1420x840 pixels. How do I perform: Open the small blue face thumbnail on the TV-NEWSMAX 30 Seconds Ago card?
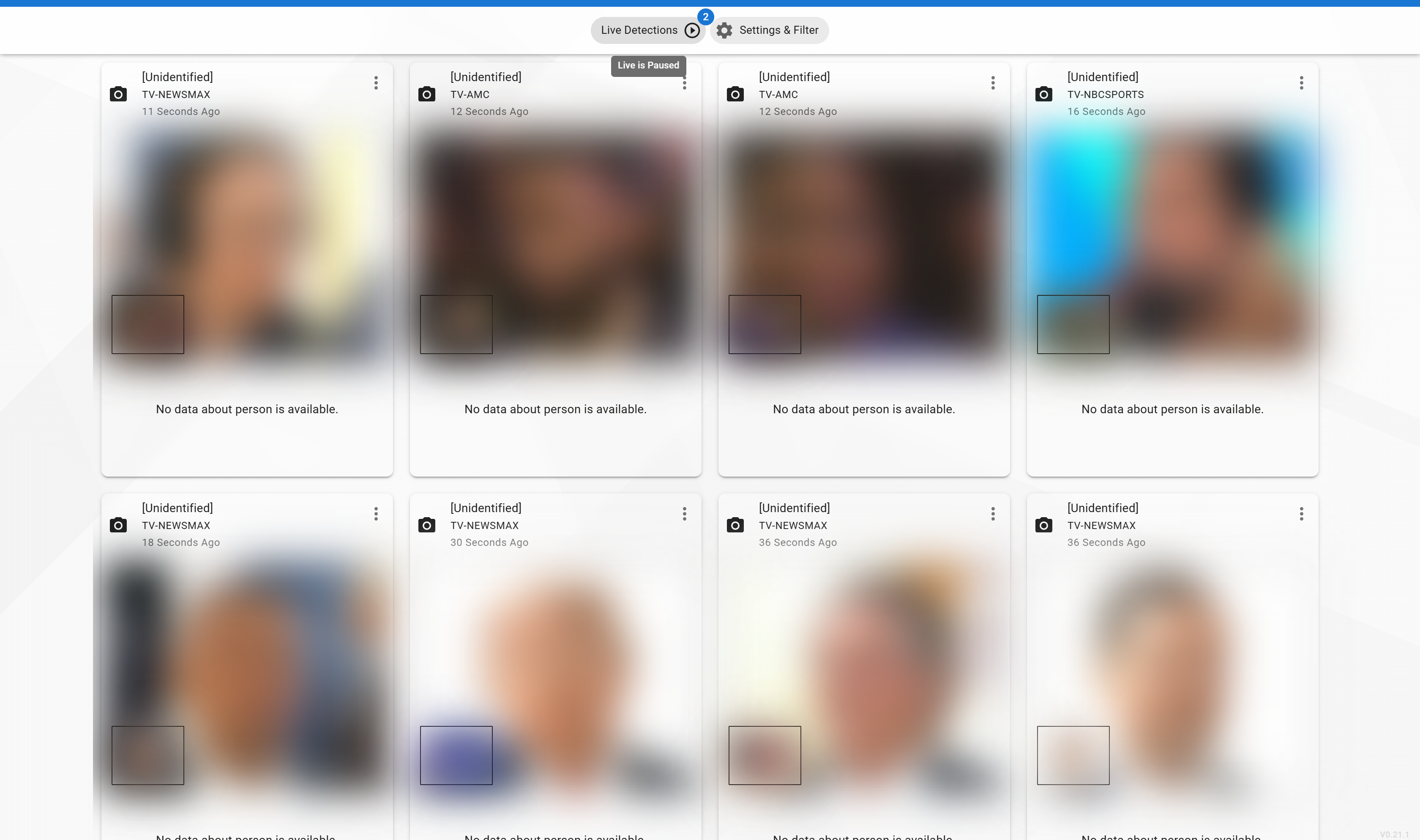456,755
